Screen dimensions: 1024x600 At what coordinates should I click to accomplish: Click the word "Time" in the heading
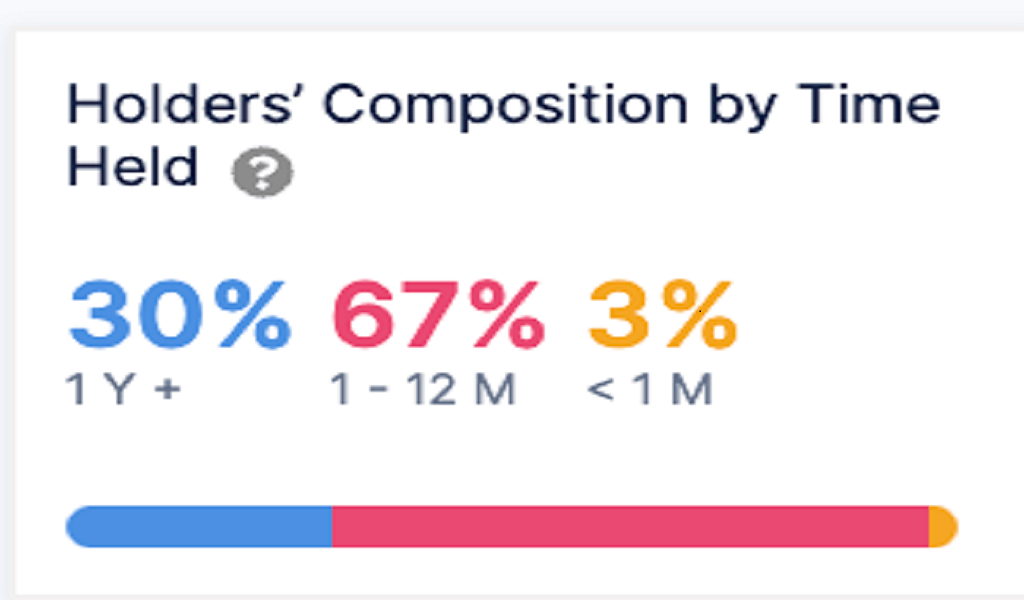pyautogui.click(x=868, y=105)
